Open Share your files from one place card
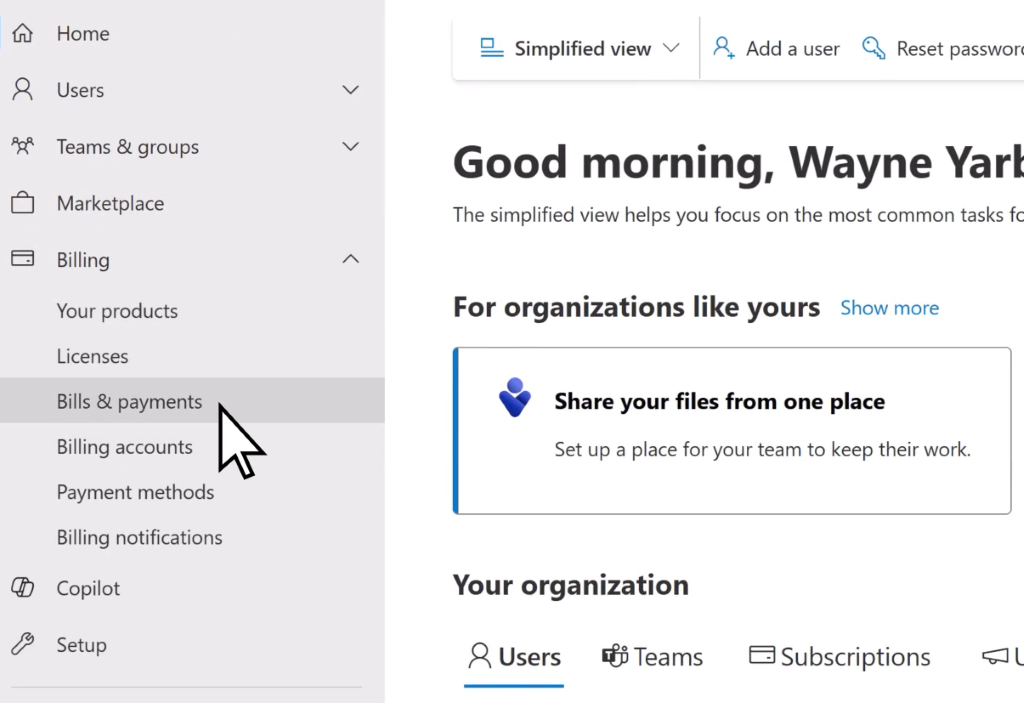Viewport: 1024px width, 703px height. pos(732,431)
